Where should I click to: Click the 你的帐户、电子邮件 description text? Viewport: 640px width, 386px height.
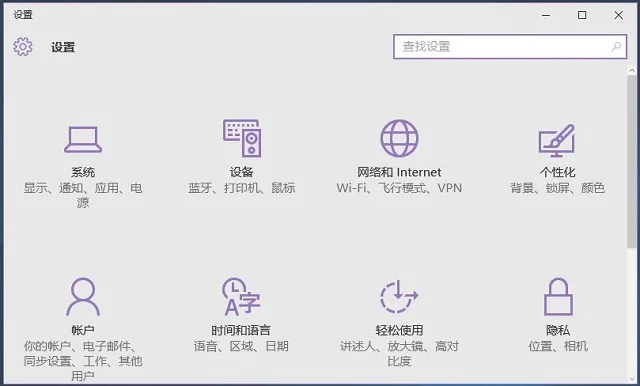[83, 361]
